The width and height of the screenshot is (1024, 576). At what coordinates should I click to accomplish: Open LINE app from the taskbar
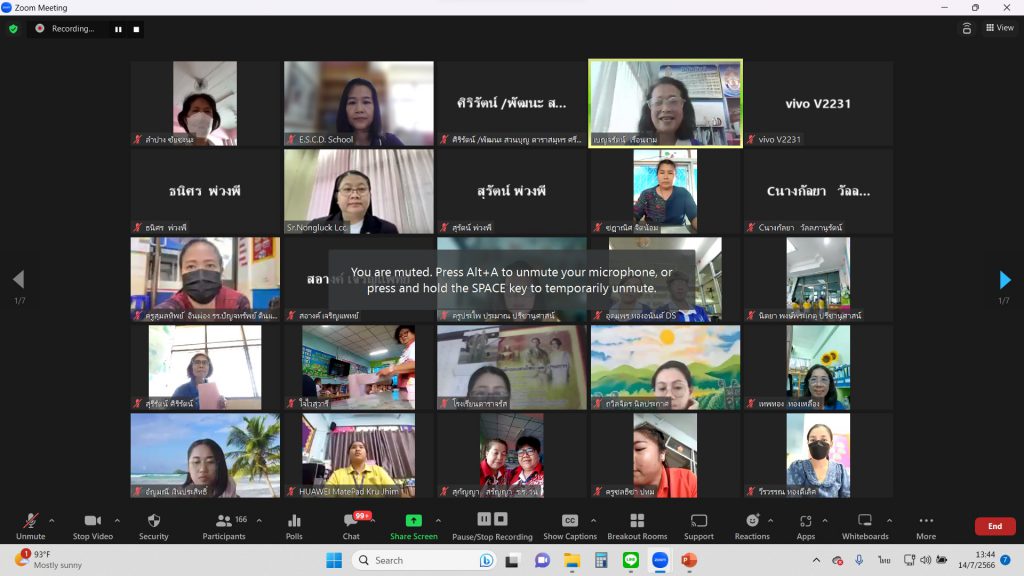coord(630,560)
